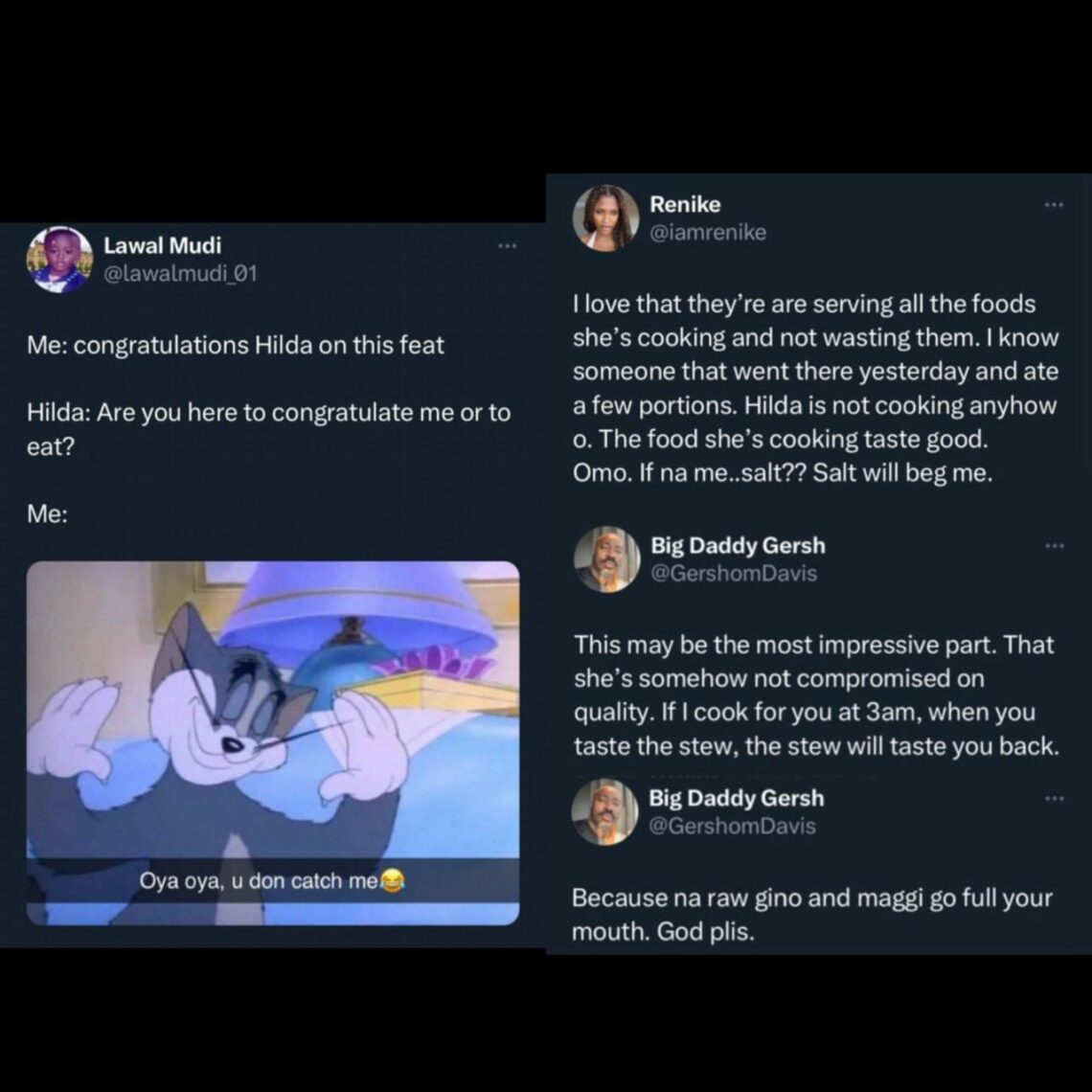The image size is (1092, 1092).
Task: Open Big Daddy Gersh's avatar on stew tweet
Action: pos(606,559)
